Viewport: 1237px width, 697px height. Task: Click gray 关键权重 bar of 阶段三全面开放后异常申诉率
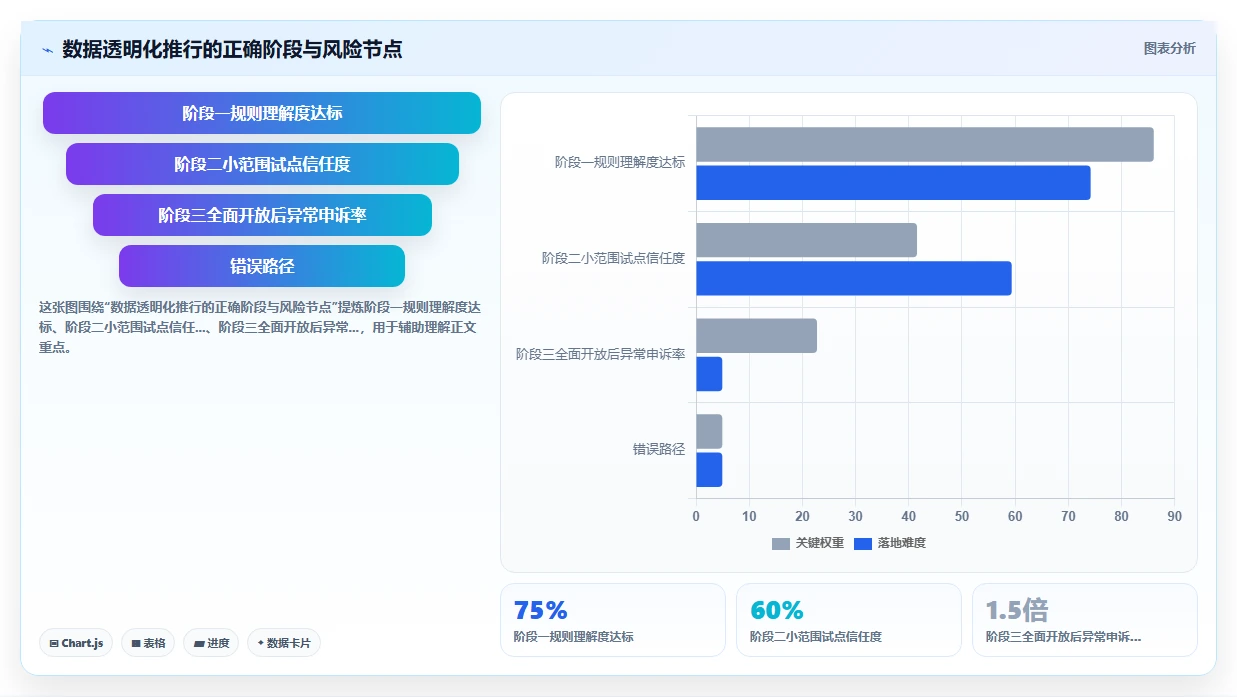click(757, 335)
